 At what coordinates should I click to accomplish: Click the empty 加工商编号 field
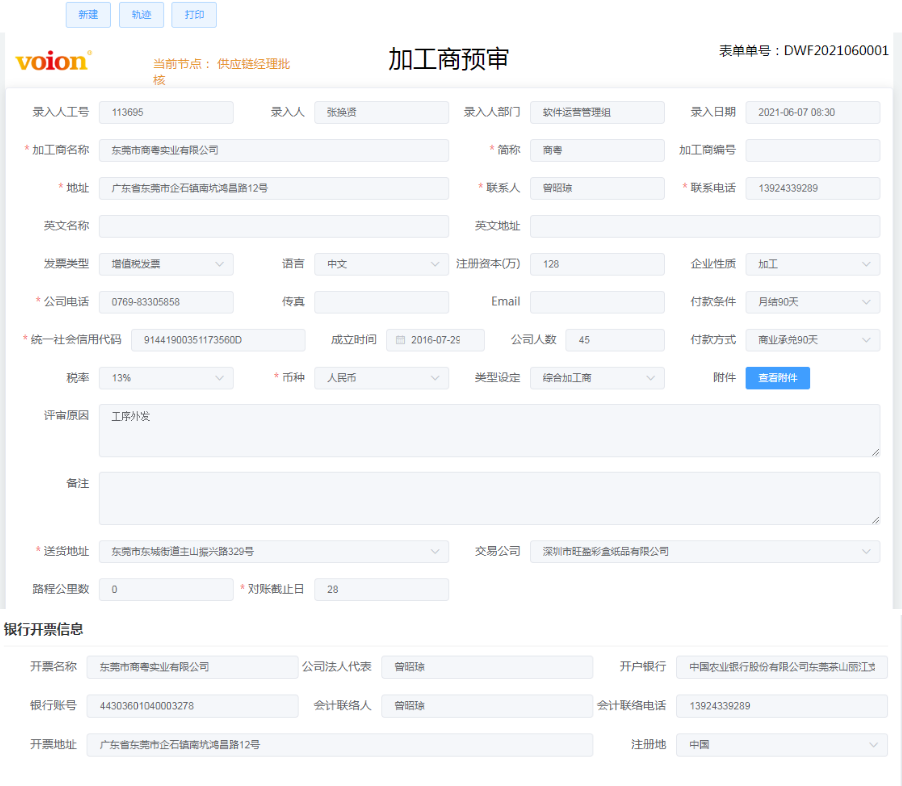pyautogui.click(x=813, y=150)
